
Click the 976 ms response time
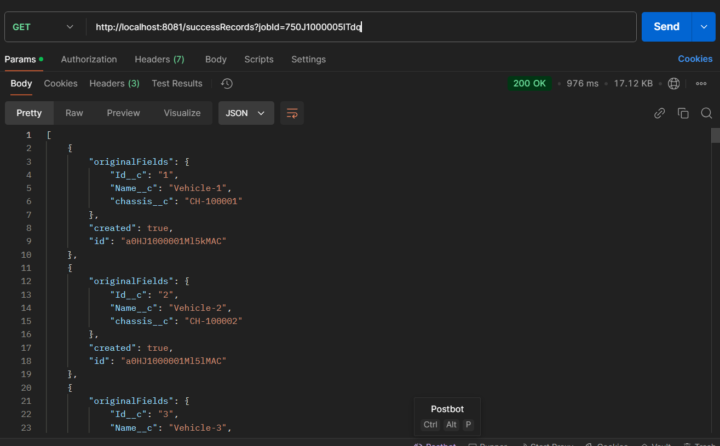pos(582,84)
